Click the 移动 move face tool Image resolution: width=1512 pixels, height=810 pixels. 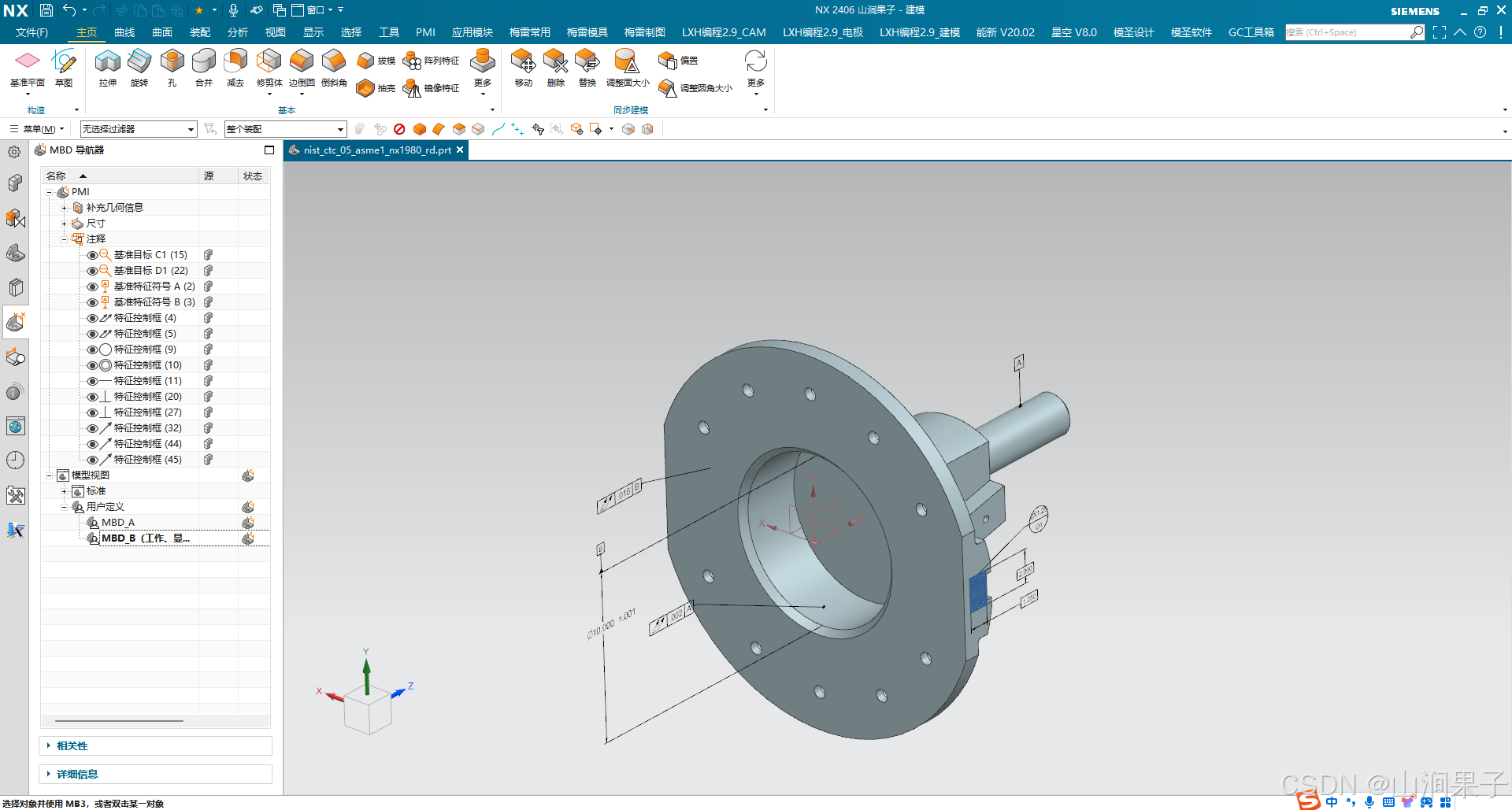click(x=524, y=68)
